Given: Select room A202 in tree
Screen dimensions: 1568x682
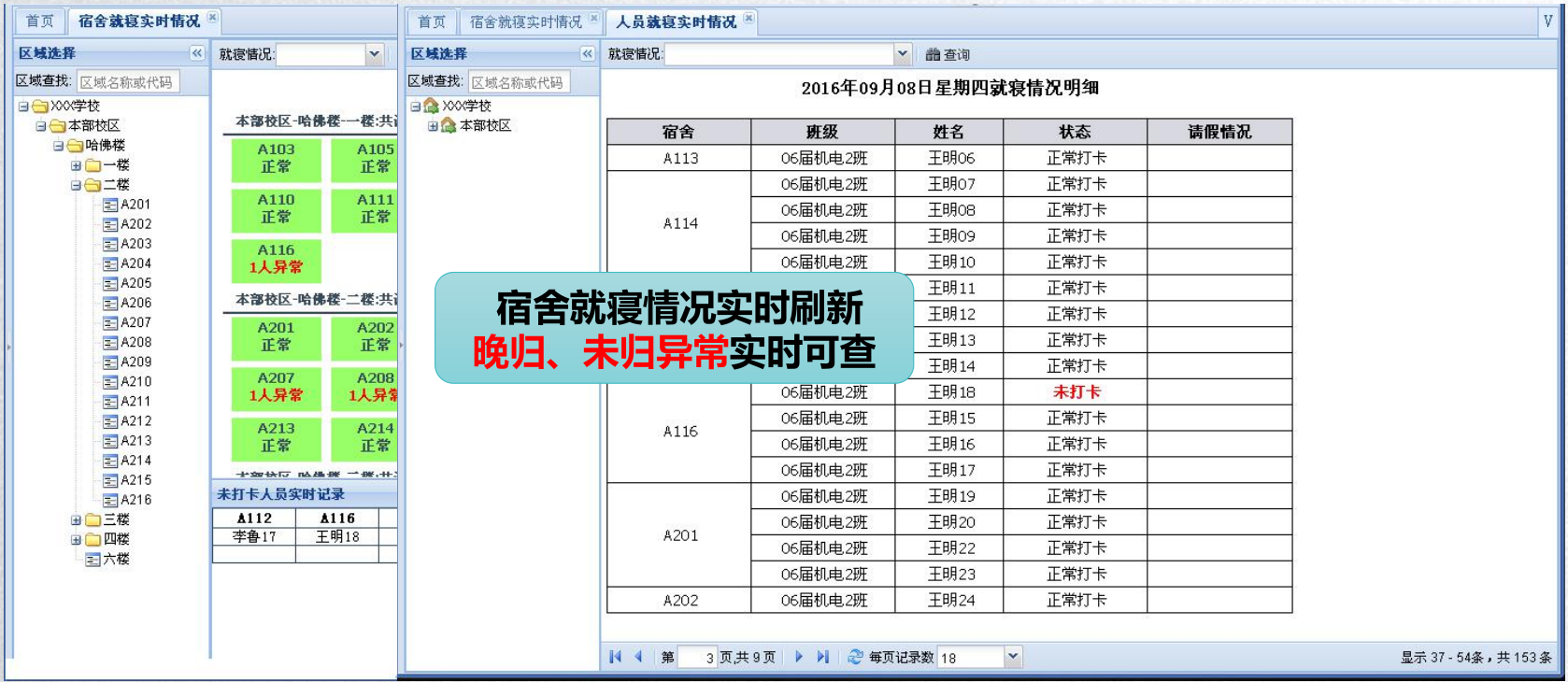Looking at the screenshot, I should (x=135, y=224).
